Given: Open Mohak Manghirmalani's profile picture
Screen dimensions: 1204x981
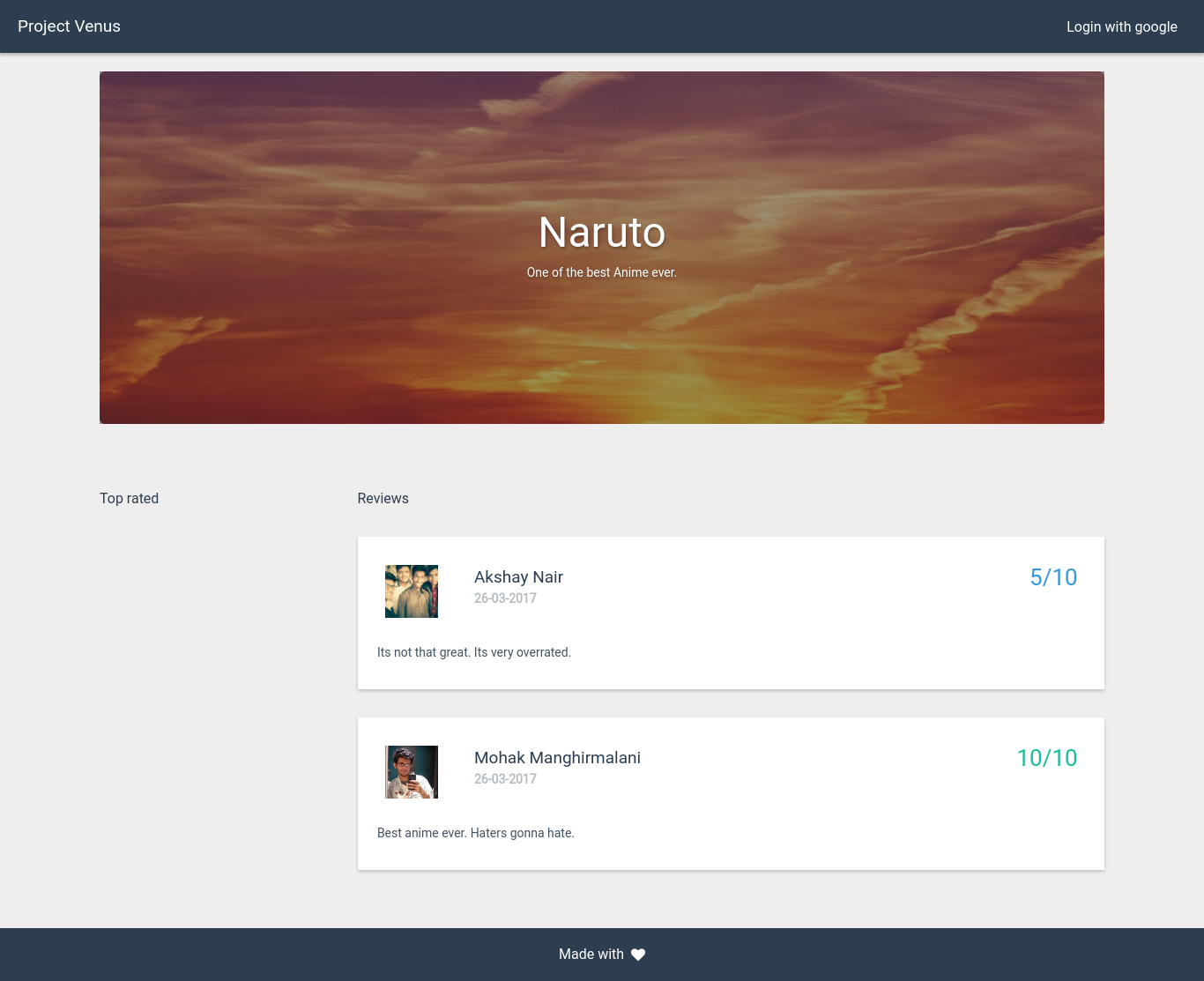Looking at the screenshot, I should point(412,772).
